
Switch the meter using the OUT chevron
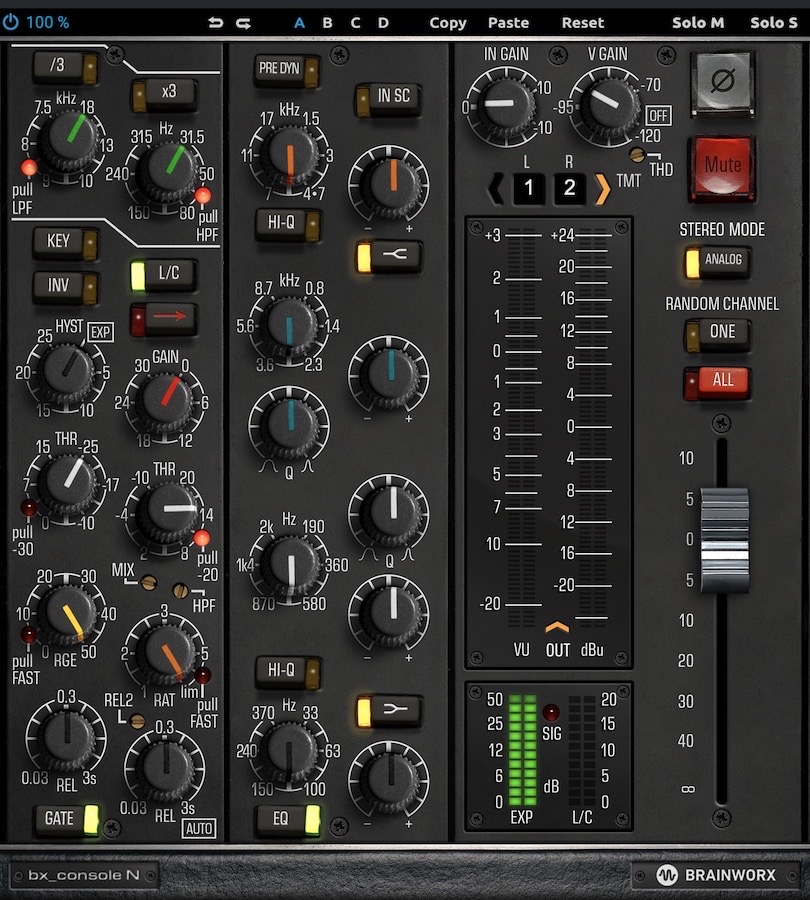pos(557,628)
